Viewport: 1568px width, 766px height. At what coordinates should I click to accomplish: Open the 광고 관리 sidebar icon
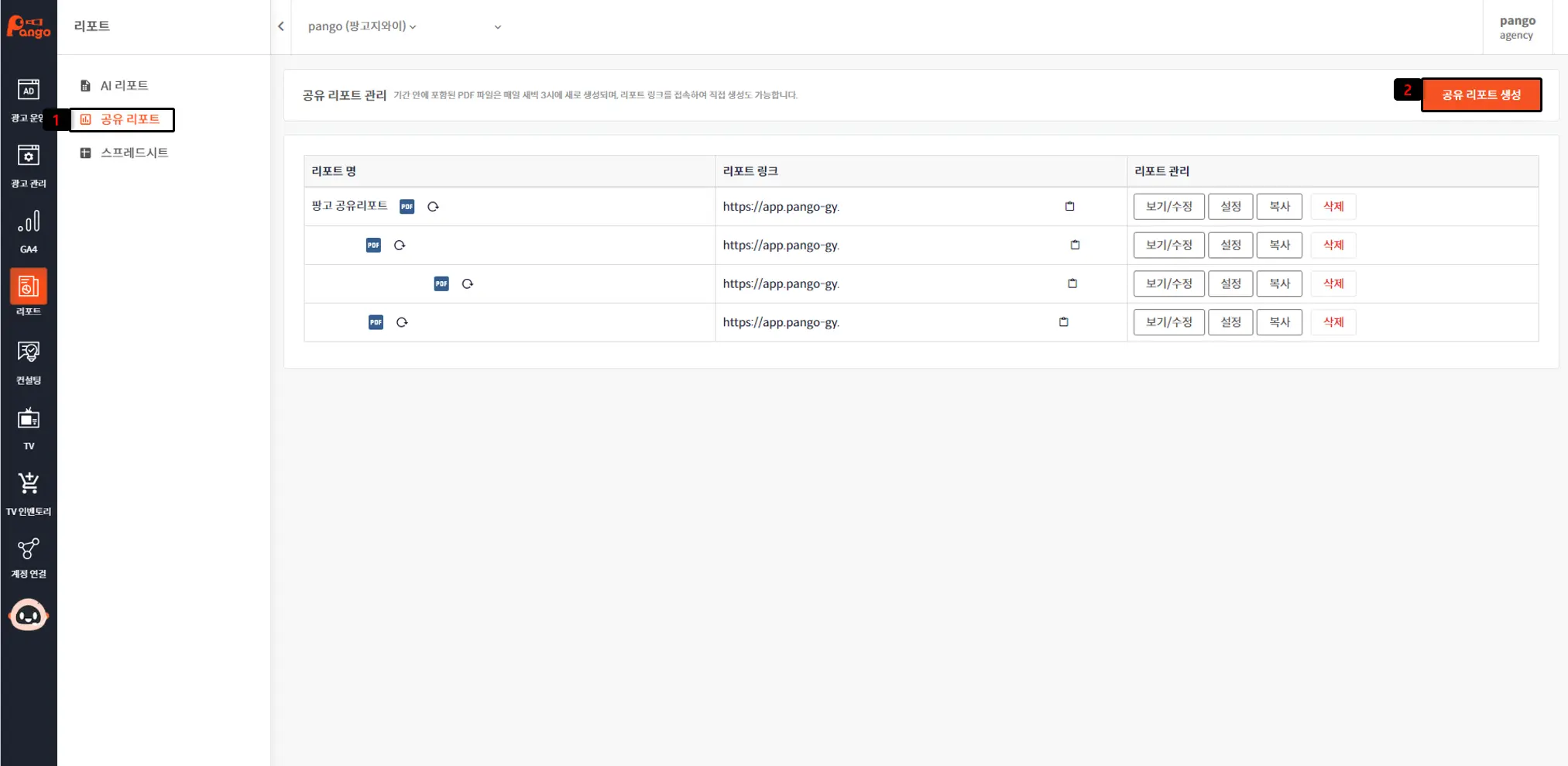[x=29, y=165]
